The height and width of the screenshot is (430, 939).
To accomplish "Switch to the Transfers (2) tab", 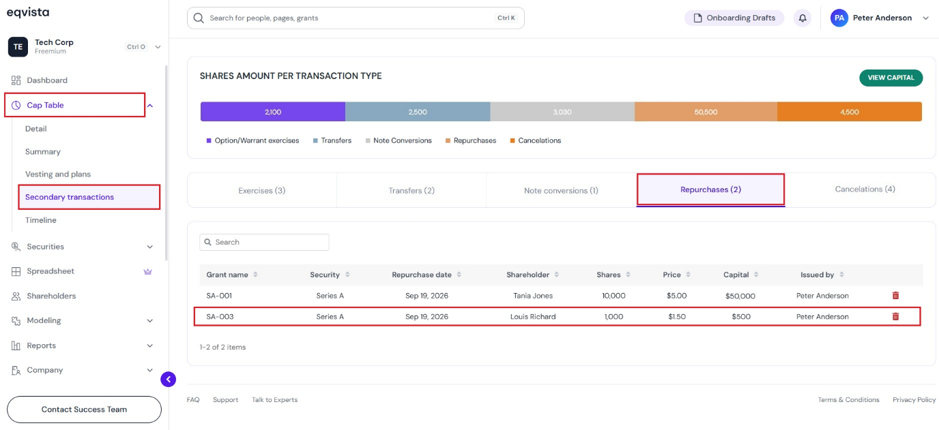I will point(411,190).
